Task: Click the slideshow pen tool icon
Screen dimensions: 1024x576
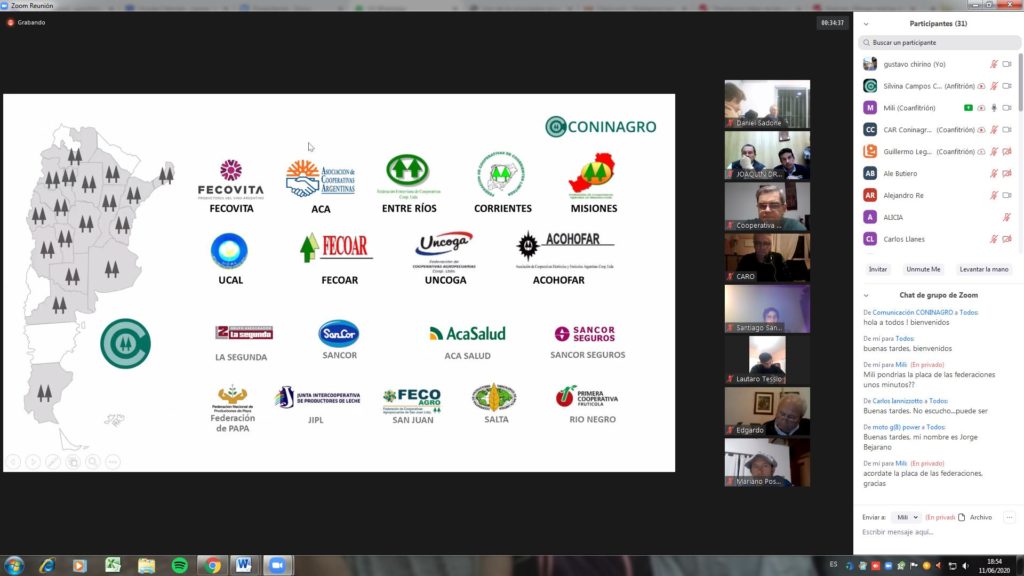Action: point(53,461)
